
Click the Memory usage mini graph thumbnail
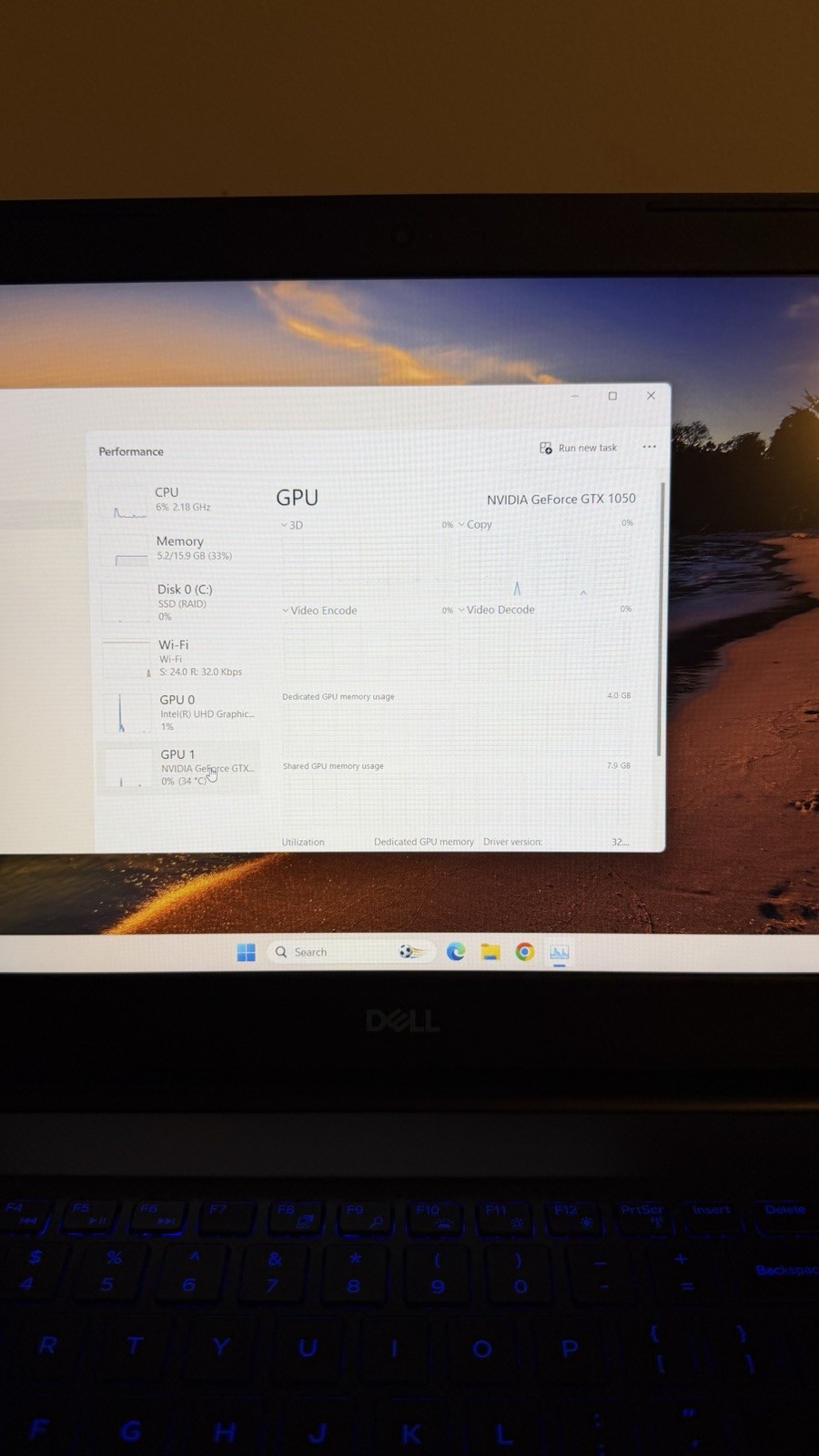[129, 551]
